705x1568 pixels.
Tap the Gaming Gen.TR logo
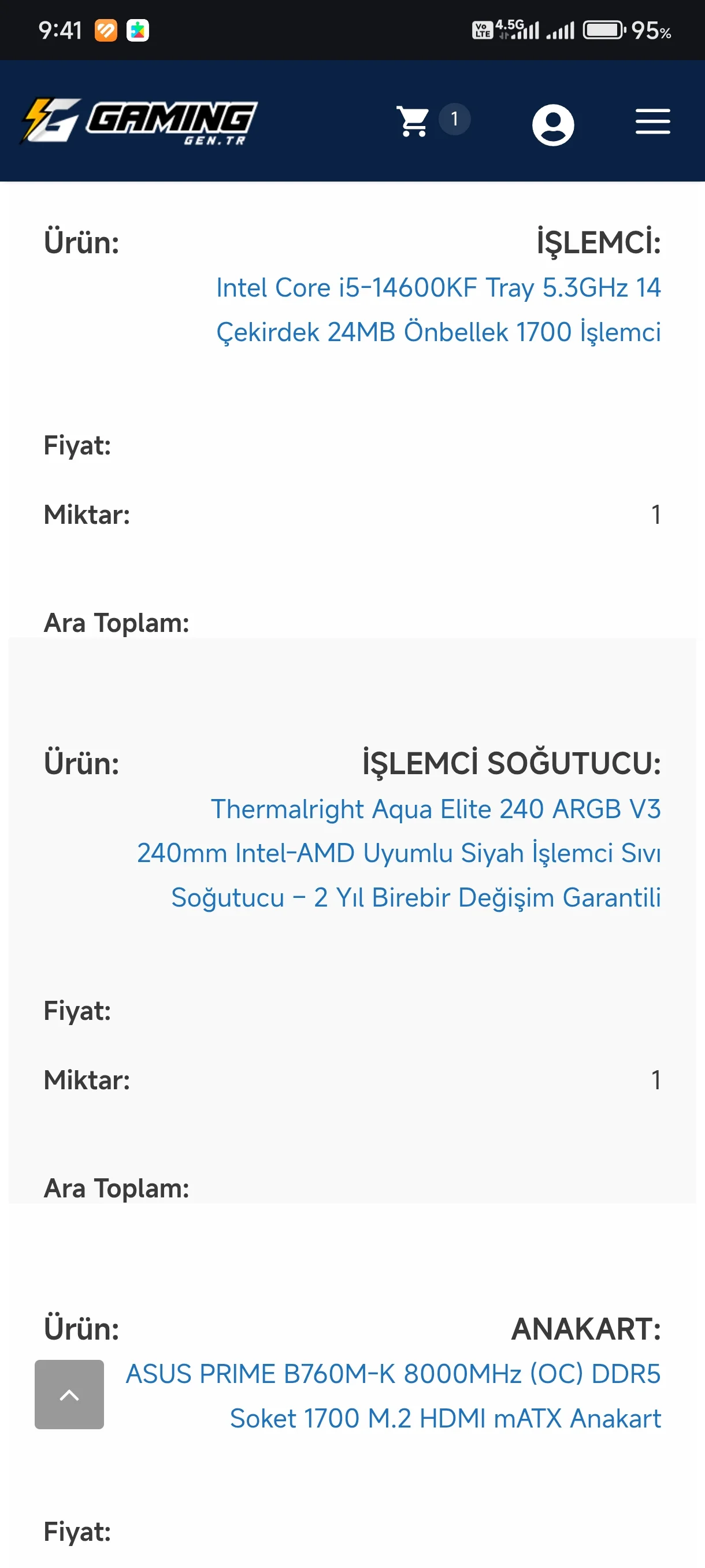pos(140,122)
